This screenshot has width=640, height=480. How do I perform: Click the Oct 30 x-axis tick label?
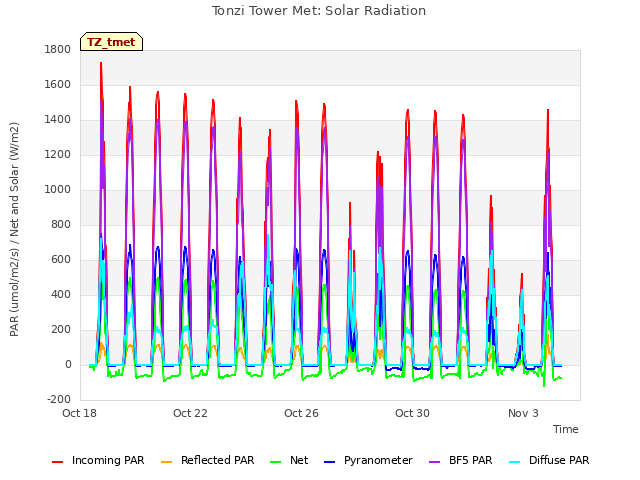point(413,413)
